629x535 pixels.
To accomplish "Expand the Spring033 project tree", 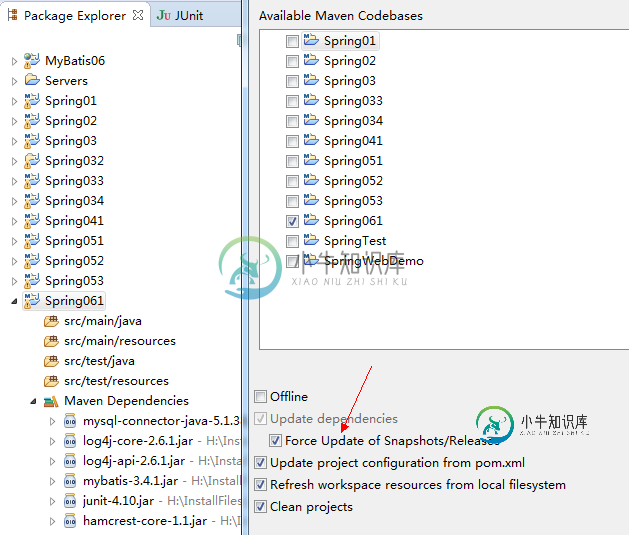I will [14, 181].
